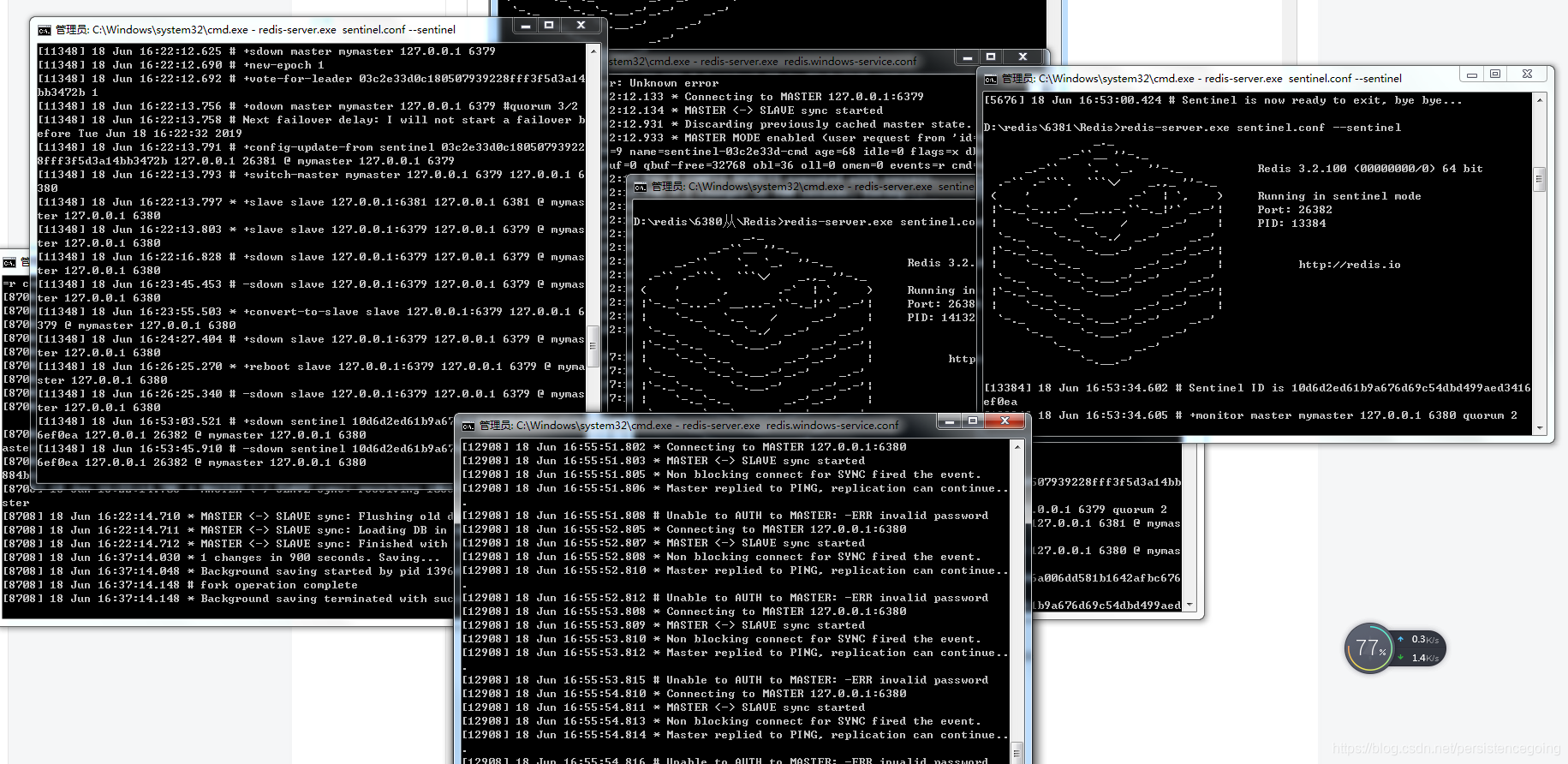Close the background redis.windows-service.conf window at top
This screenshot has height=764, width=1568.
coord(1022,57)
